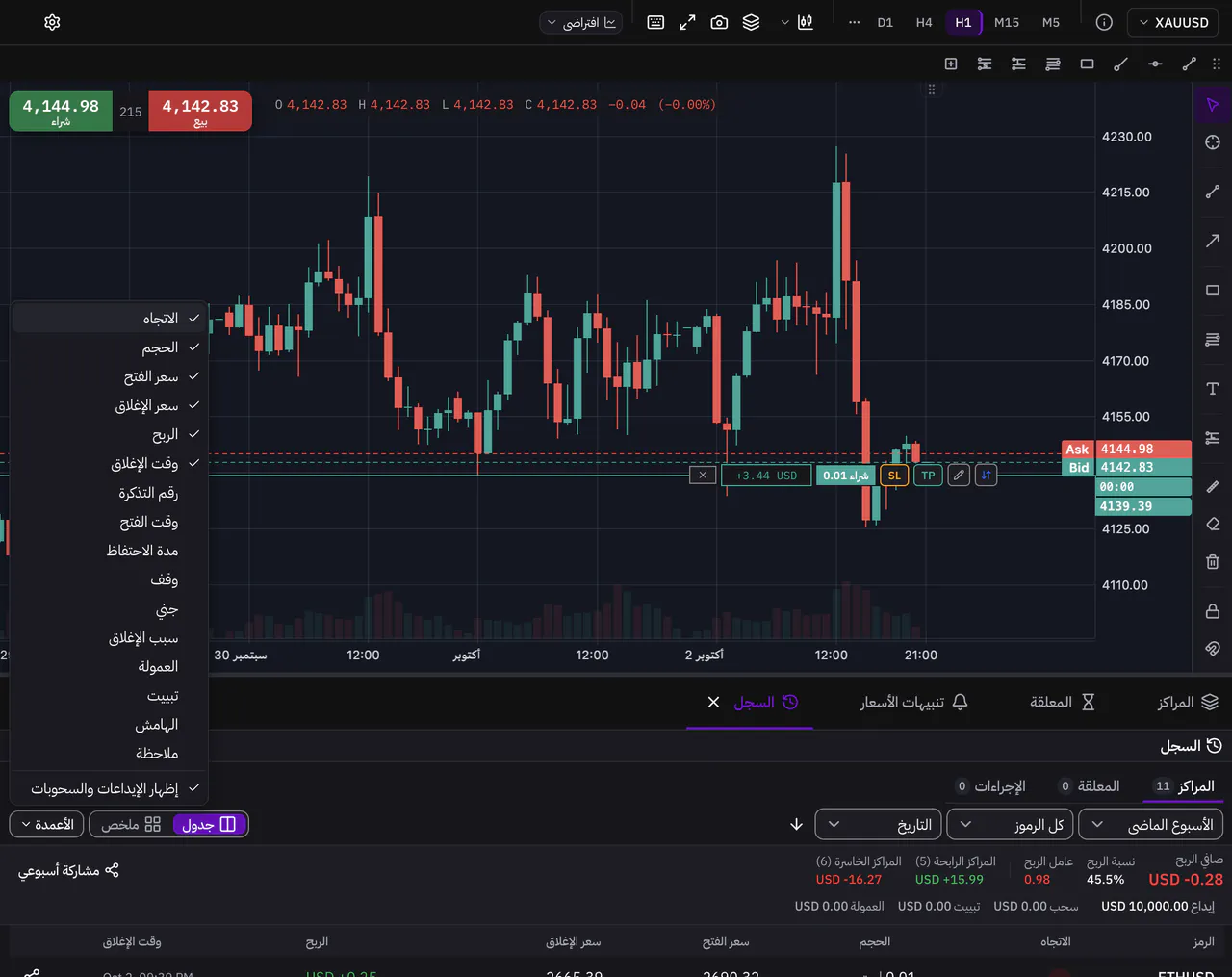Open the stacked layers icon in top toolbar
The image size is (1232, 977).
coord(752,22)
